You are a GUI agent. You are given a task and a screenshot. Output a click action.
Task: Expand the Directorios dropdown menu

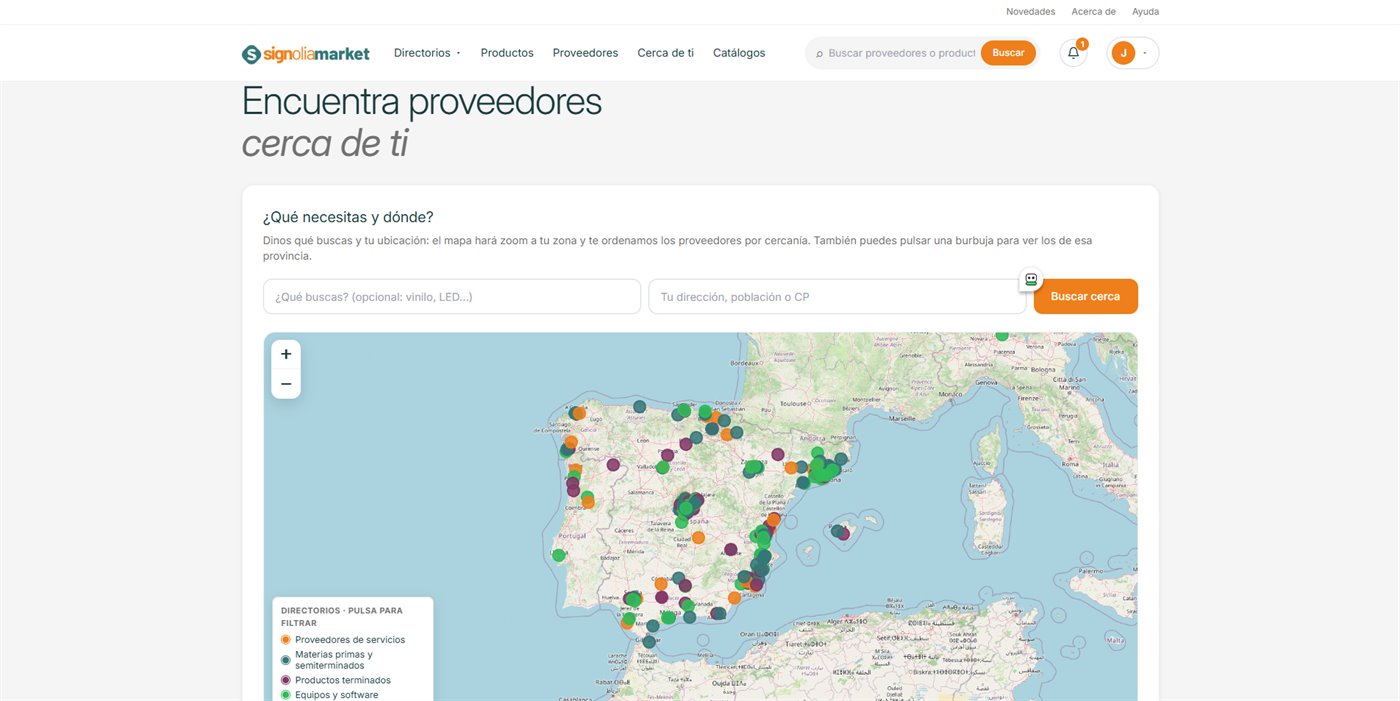[427, 53]
